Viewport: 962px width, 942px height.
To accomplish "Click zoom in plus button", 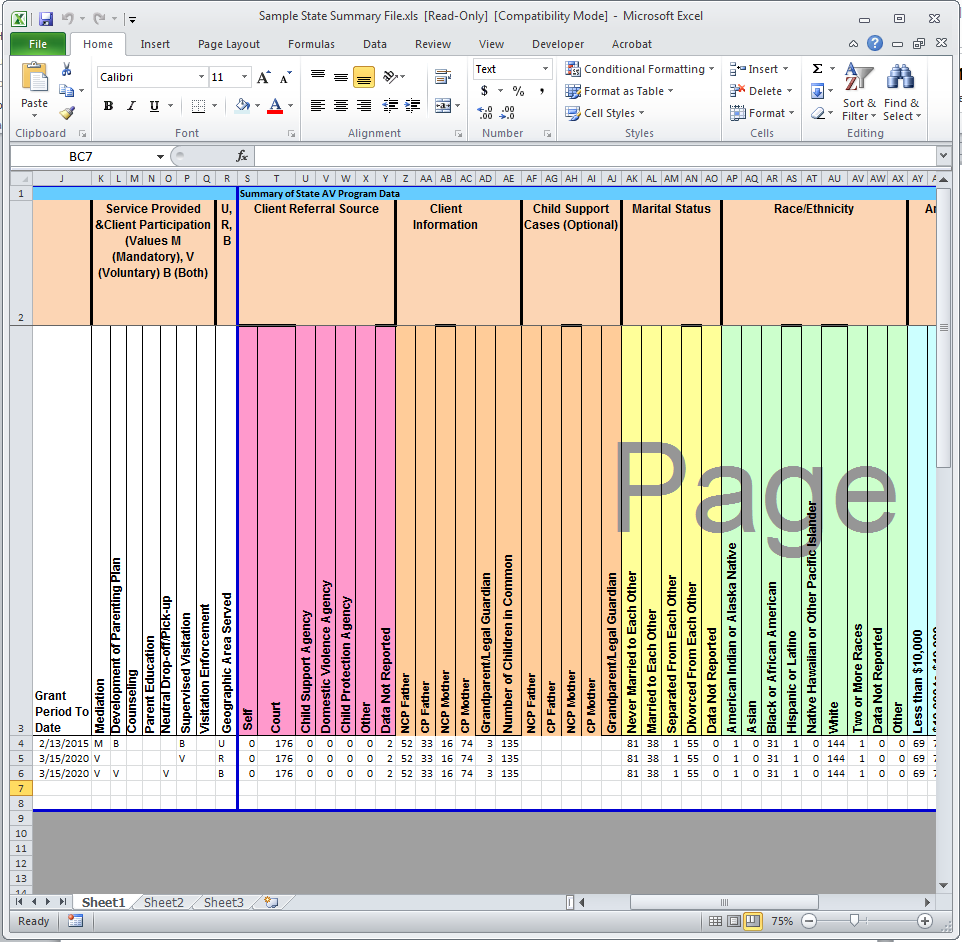I will pos(925,921).
